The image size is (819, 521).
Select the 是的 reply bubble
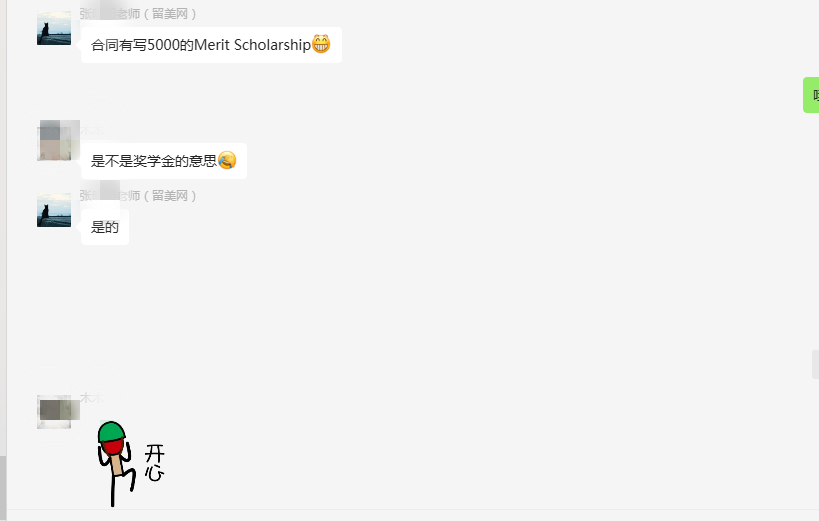click(x=105, y=227)
